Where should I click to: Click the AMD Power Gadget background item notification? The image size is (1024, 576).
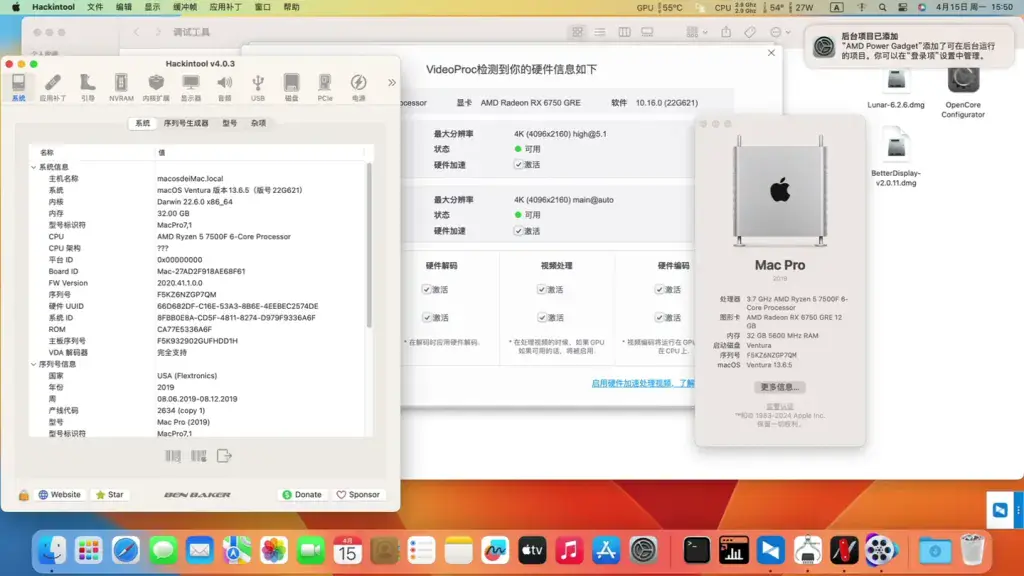click(910, 46)
